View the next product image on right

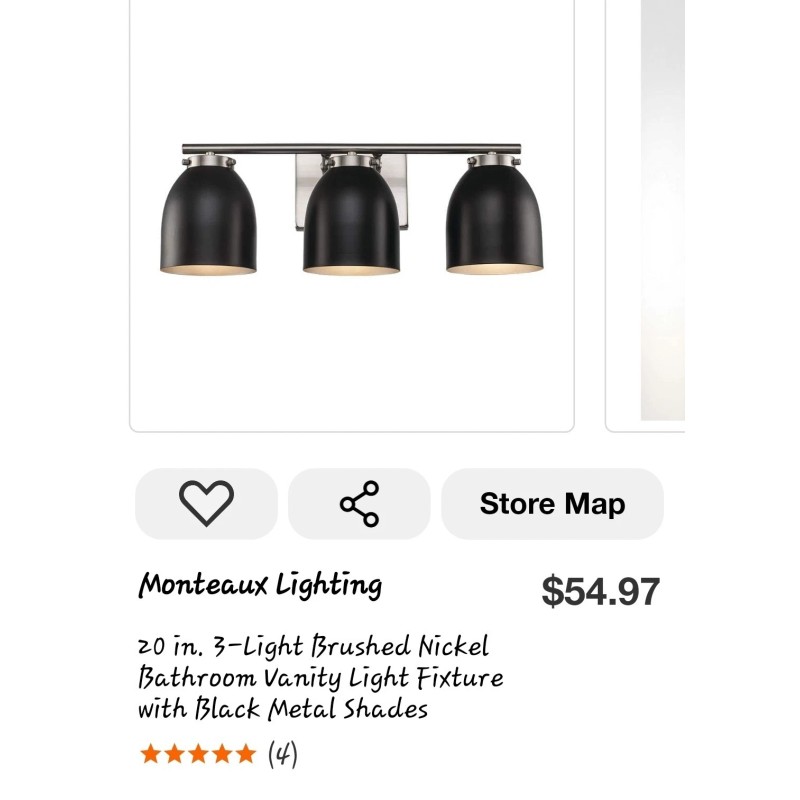click(662, 215)
